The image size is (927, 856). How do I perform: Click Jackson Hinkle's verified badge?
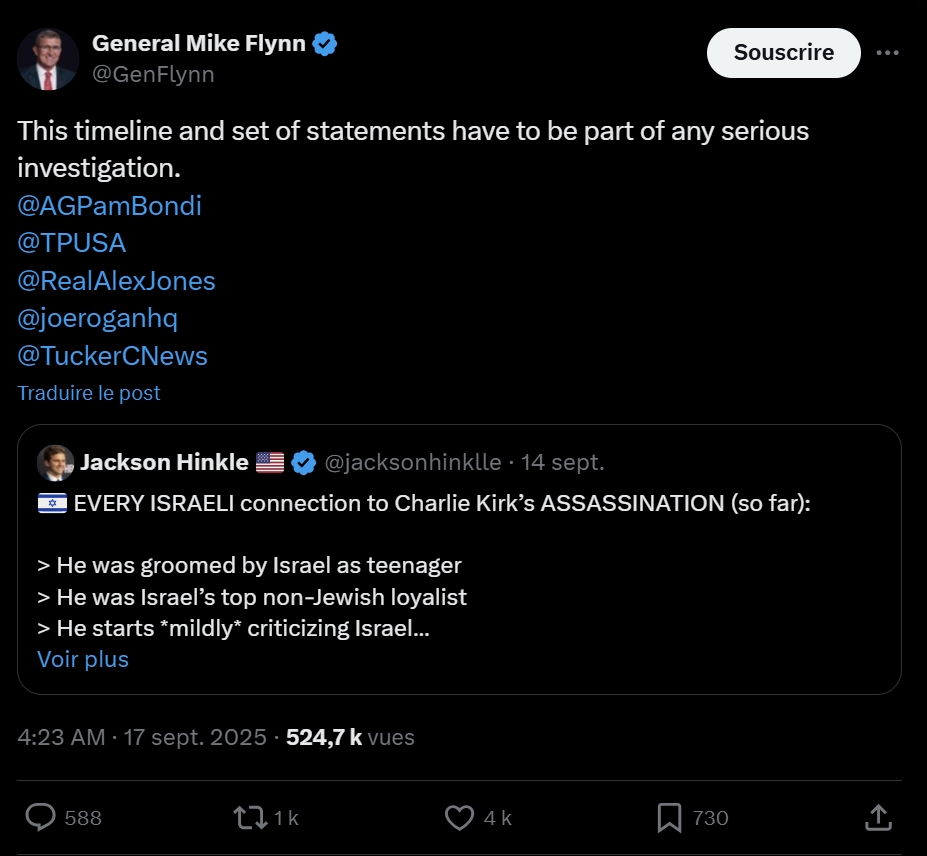(x=304, y=462)
